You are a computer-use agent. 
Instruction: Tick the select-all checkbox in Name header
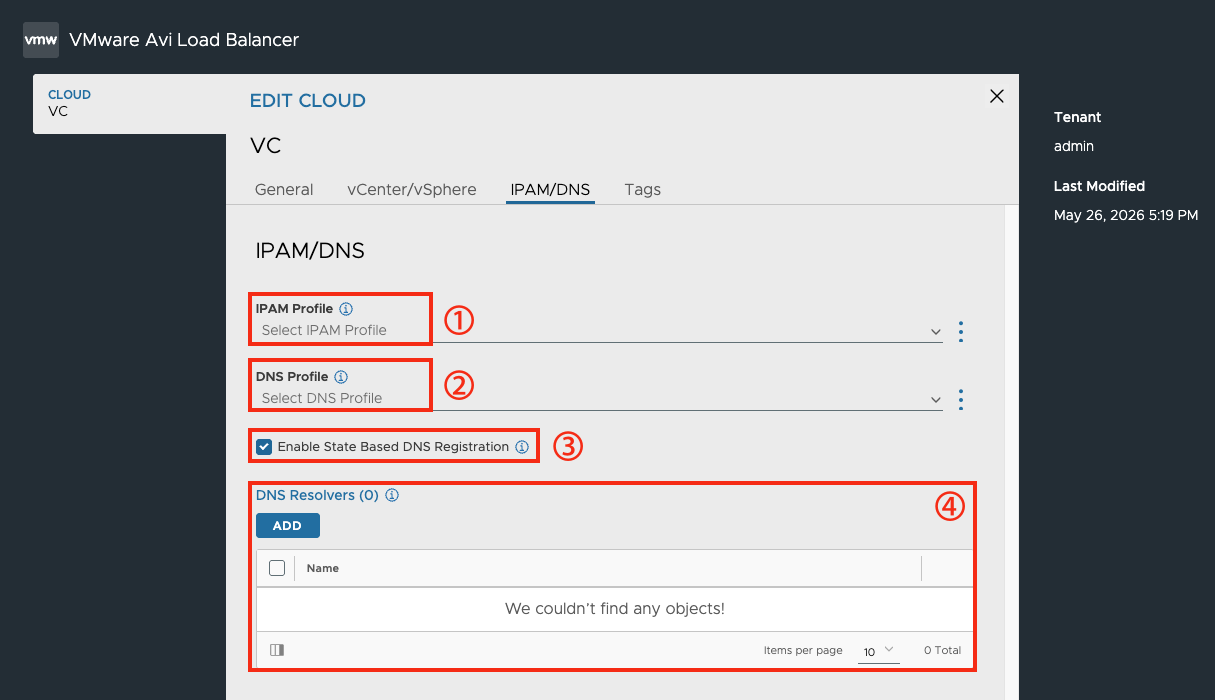pyautogui.click(x=278, y=568)
